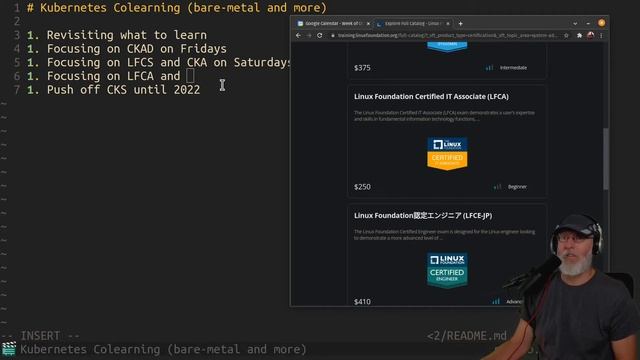The height and width of the screenshot is (360, 640).
Task: Click the $250 price on LFCA card
Action: click(x=362, y=187)
